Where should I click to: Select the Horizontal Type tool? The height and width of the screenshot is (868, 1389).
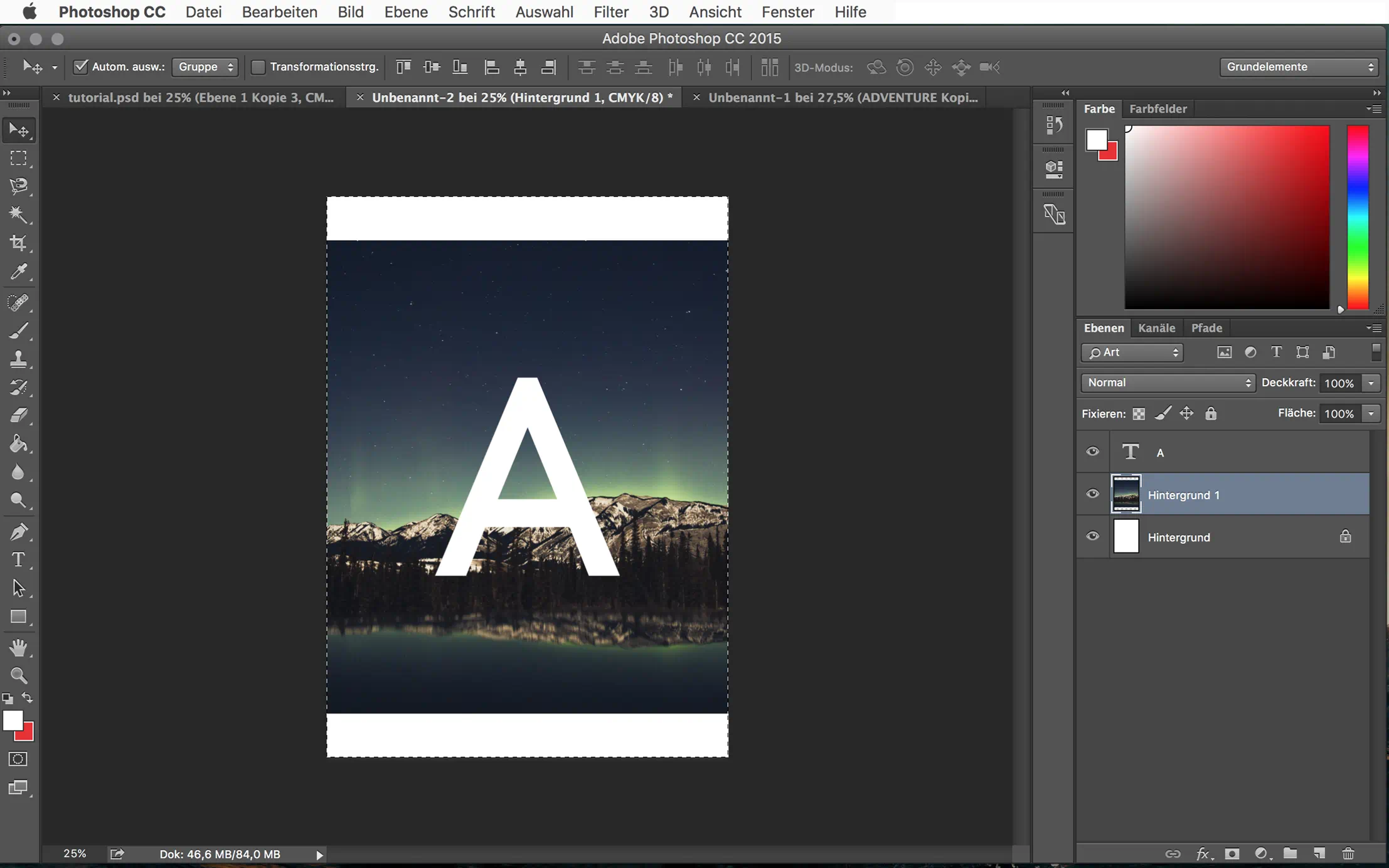click(18, 559)
